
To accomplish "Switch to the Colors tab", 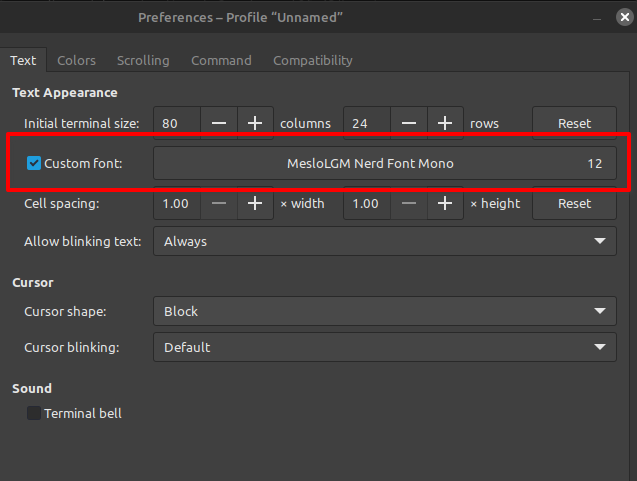I will pyautogui.click(x=76, y=61).
